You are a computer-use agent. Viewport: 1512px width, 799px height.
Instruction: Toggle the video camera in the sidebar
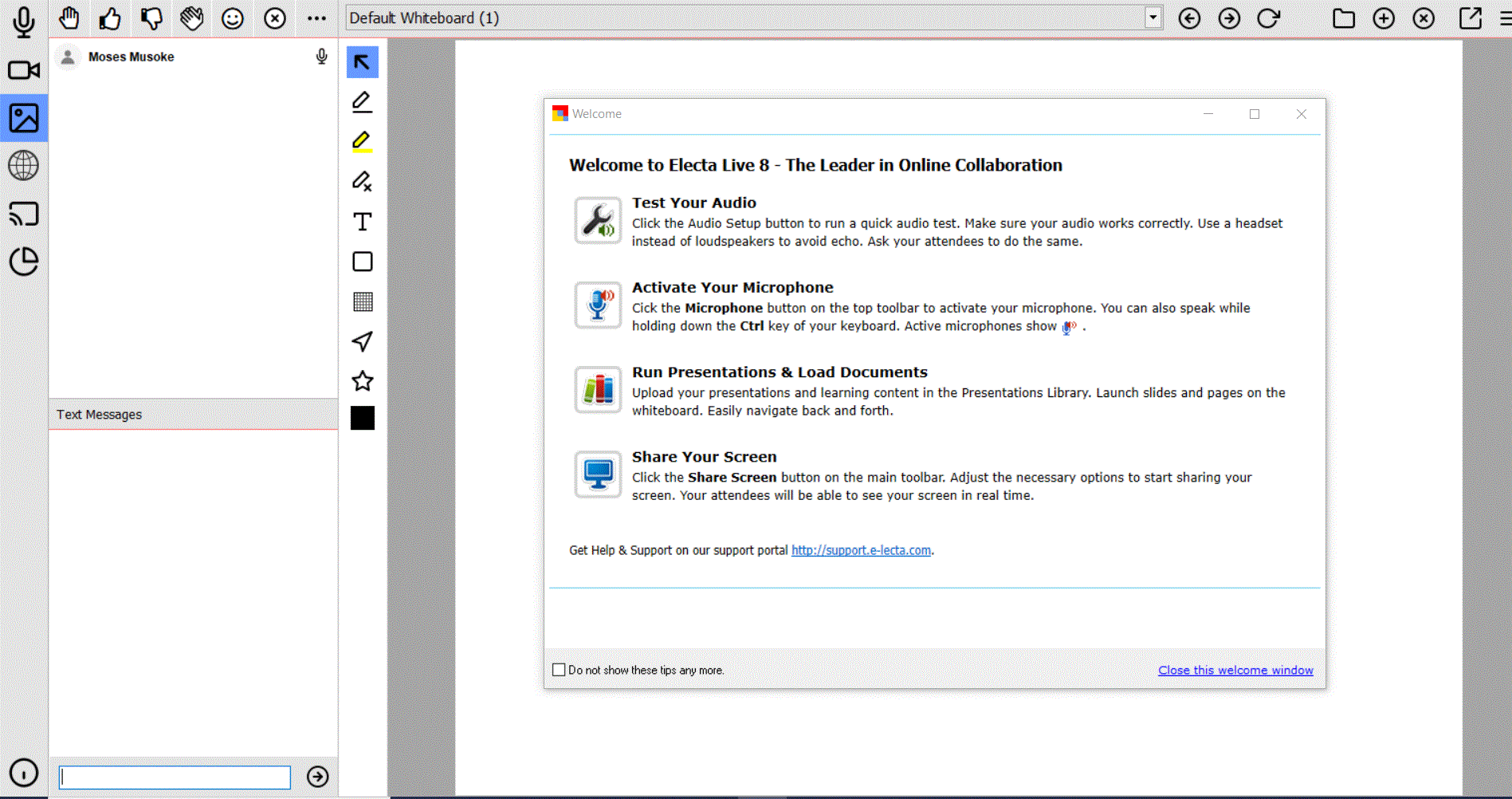(24, 70)
